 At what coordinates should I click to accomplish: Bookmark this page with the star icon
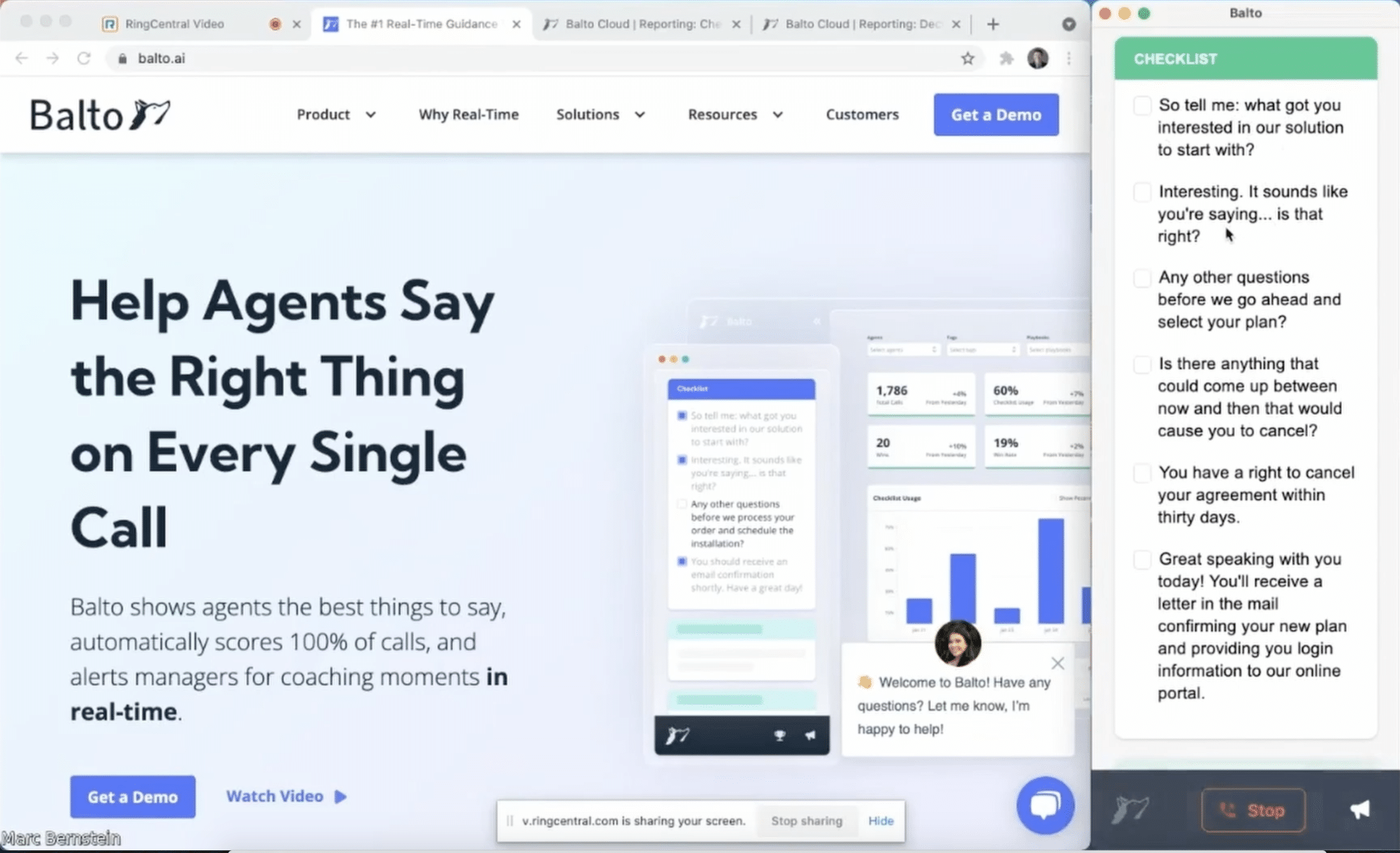967,58
